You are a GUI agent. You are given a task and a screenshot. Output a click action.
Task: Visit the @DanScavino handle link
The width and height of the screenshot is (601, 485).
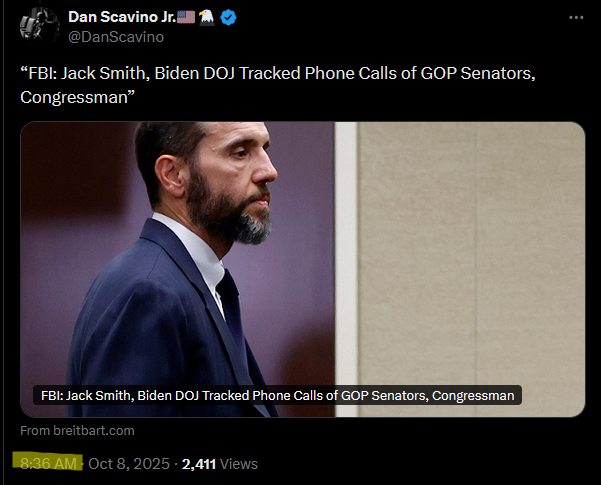click(x=116, y=37)
